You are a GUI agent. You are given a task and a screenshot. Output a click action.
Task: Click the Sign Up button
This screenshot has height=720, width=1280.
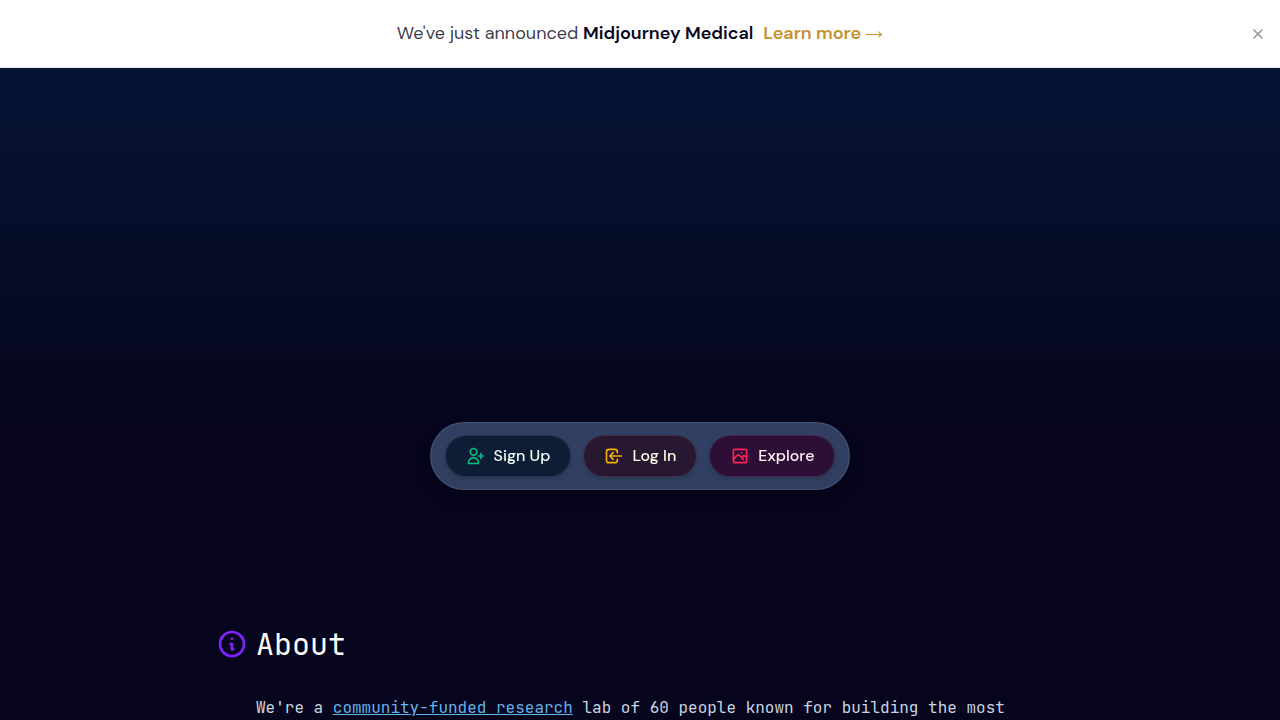coord(508,456)
